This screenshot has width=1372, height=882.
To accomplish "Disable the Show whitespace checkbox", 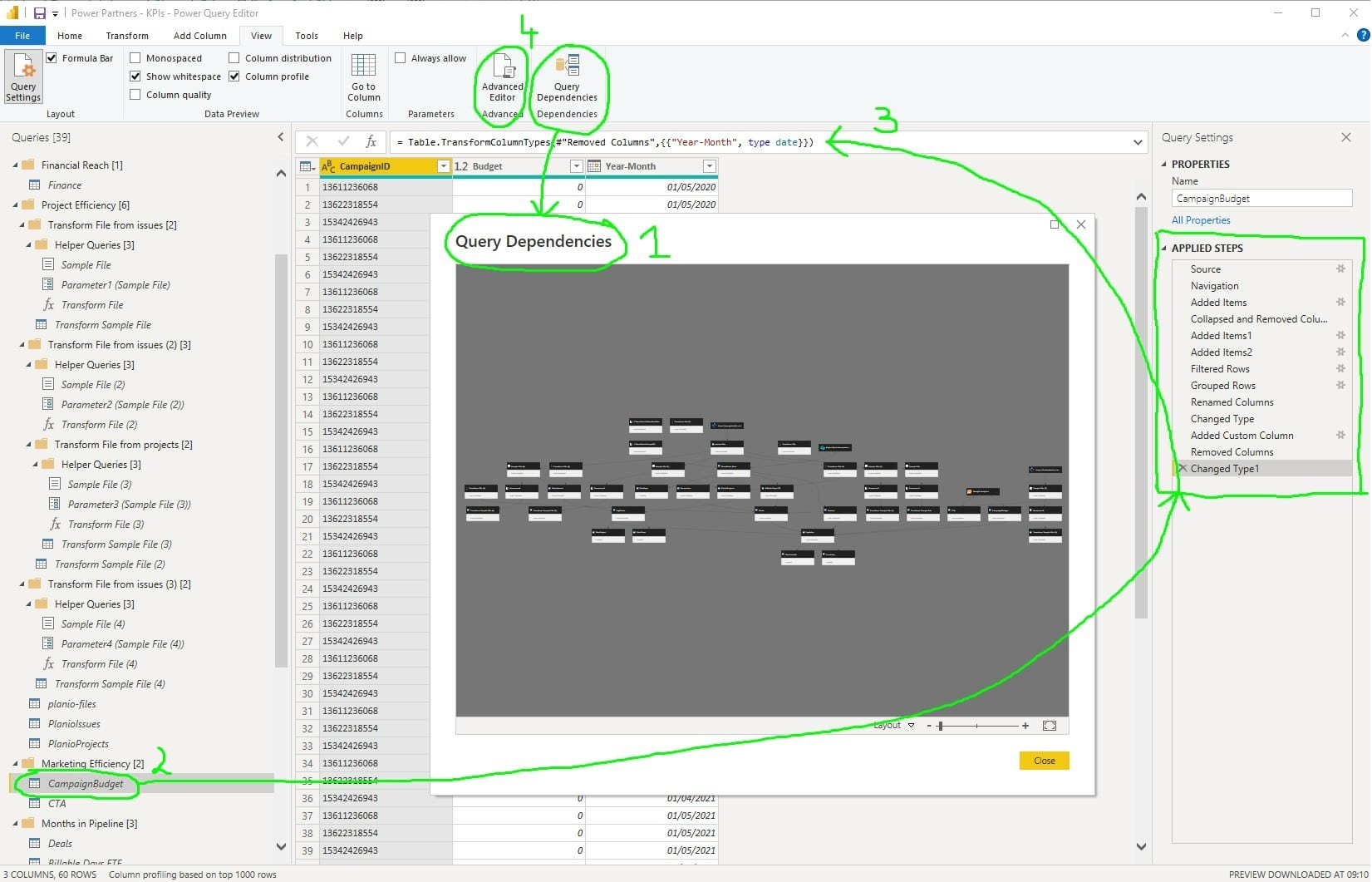I will (x=135, y=76).
